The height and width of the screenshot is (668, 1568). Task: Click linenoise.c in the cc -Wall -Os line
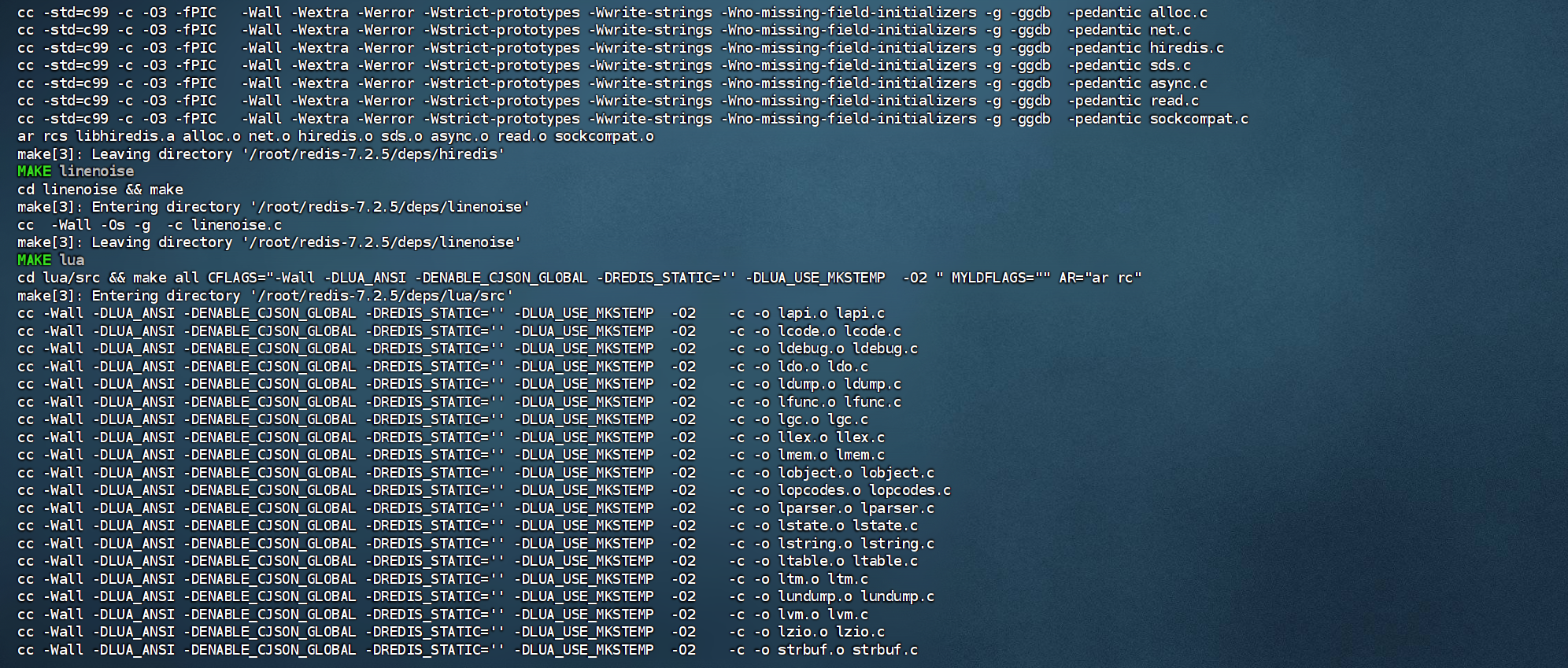236,225
